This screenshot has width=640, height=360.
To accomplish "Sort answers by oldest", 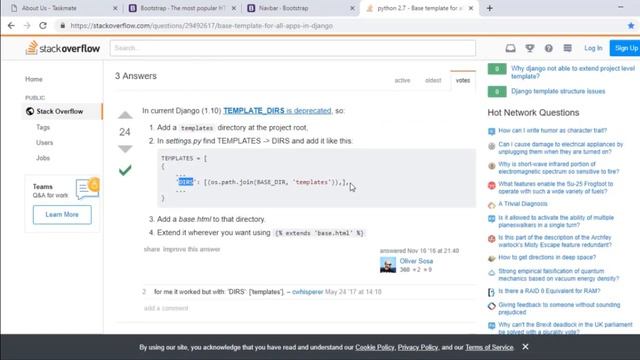I will pos(433,80).
